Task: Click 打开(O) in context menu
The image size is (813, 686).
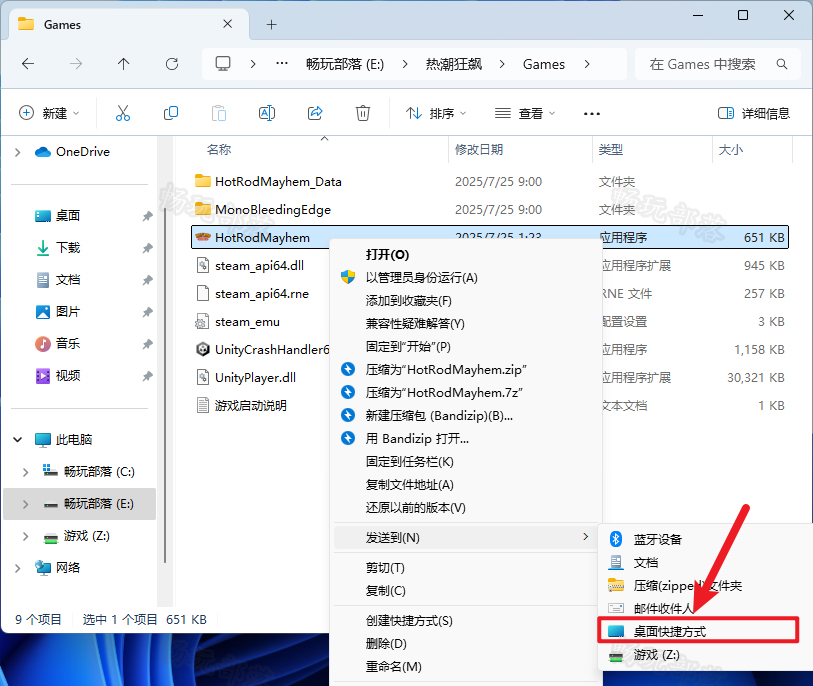Action: 387,255
